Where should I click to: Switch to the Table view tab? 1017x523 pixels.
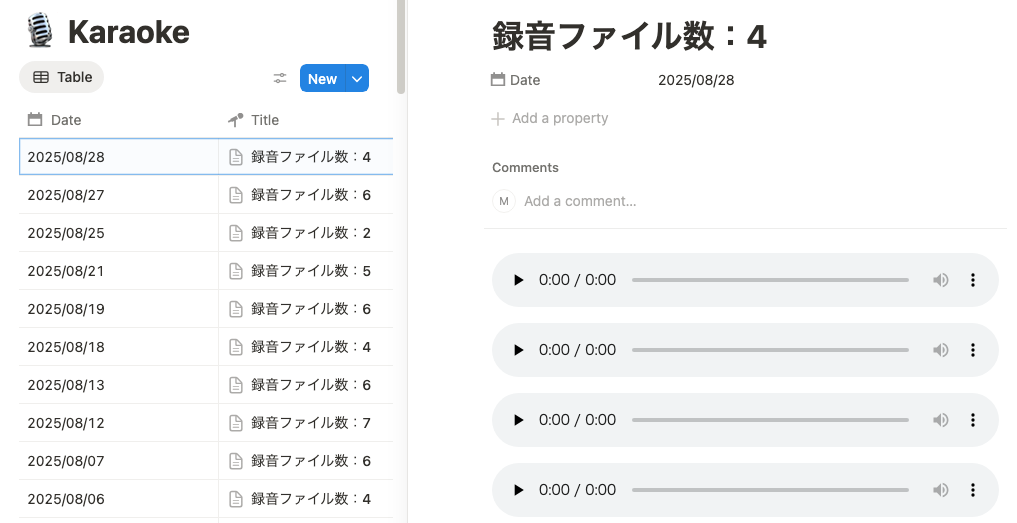pyautogui.click(x=62, y=77)
